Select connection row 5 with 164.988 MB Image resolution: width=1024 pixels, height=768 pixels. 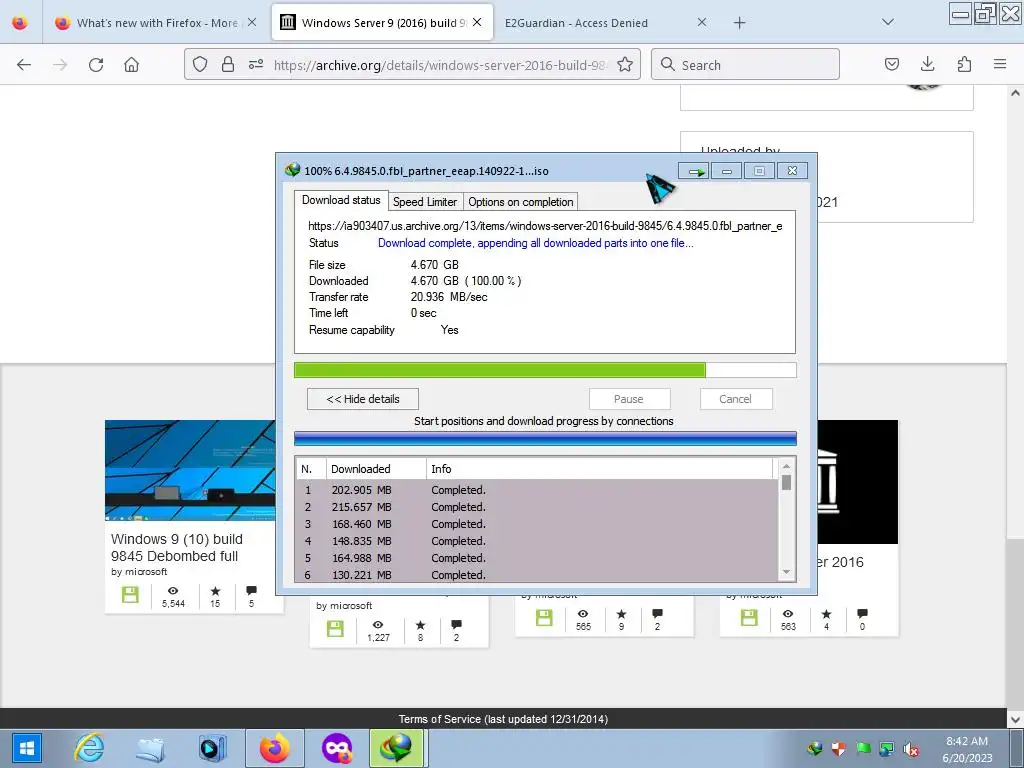point(537,558)
